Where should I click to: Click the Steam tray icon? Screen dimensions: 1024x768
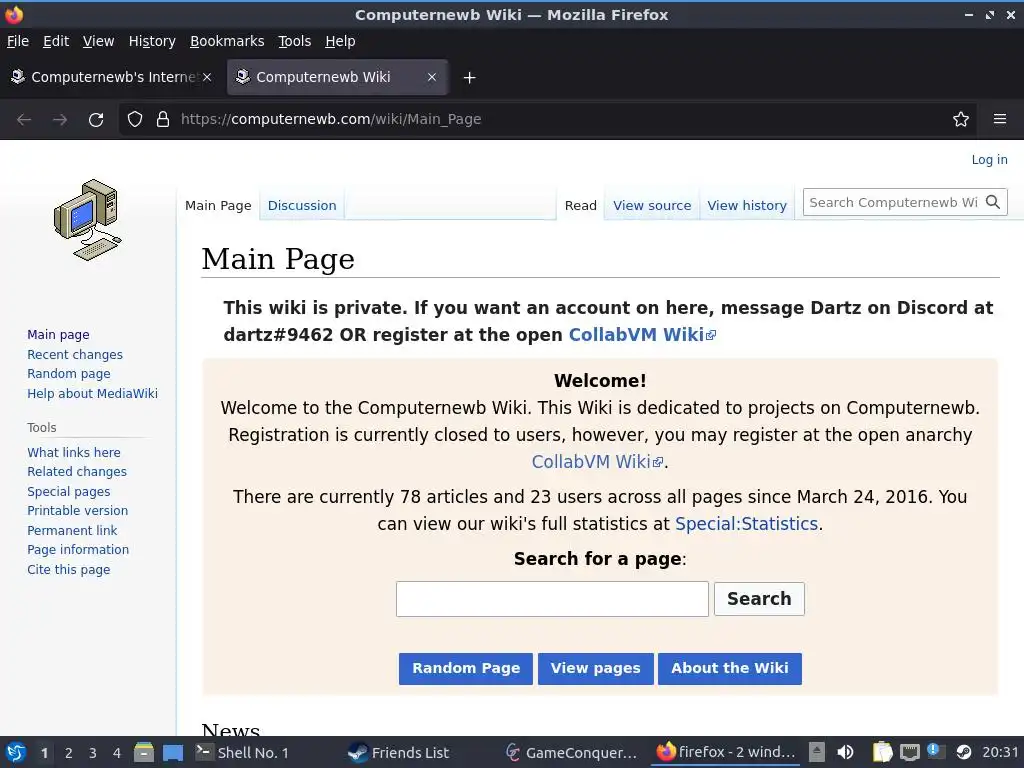coord(964,752)
